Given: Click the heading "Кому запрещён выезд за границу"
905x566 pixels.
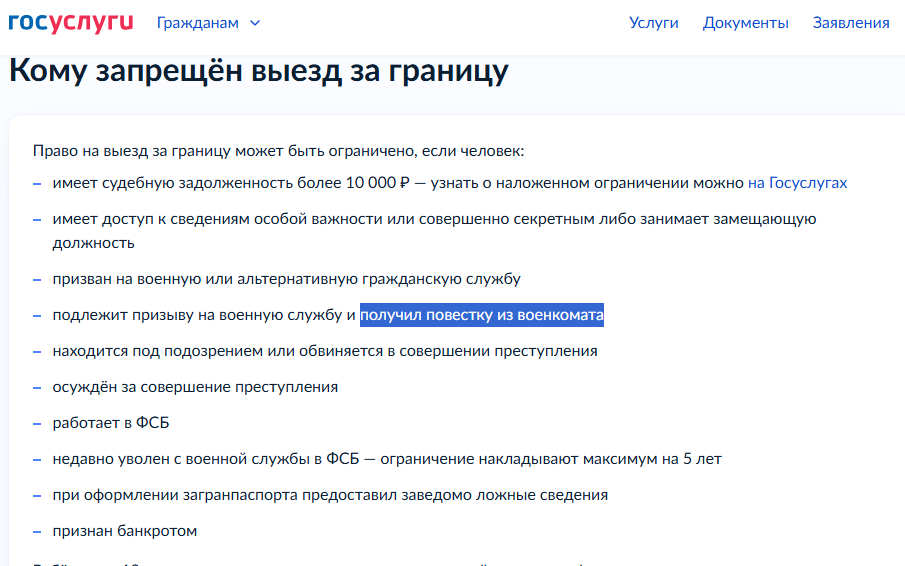Looking at the screenshot, I should pos(259,72).
